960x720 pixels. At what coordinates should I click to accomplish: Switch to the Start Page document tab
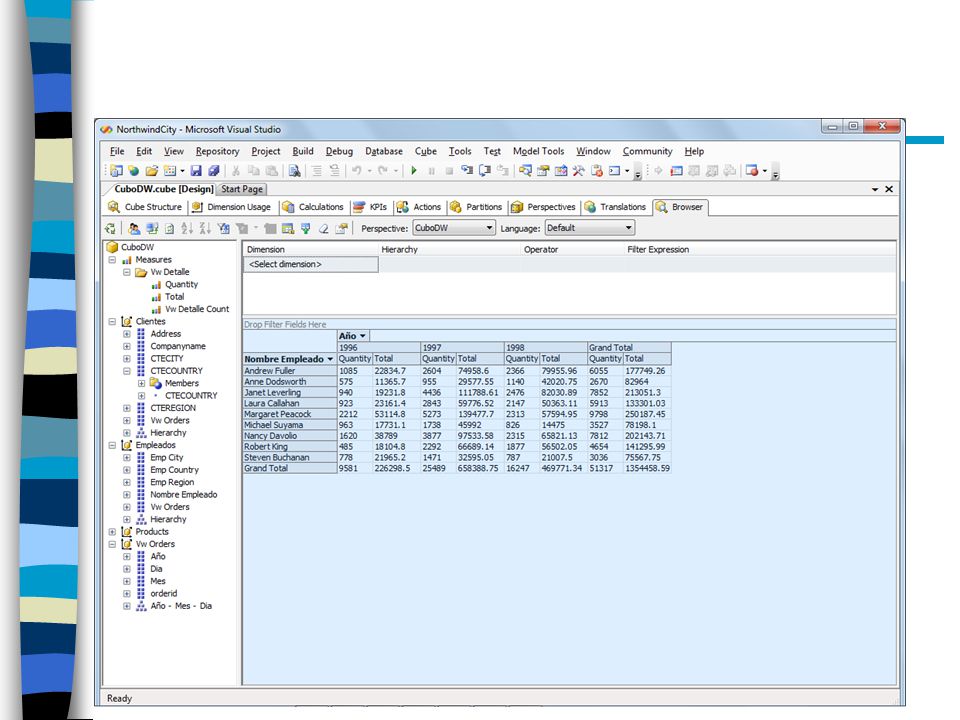[242, 189]
